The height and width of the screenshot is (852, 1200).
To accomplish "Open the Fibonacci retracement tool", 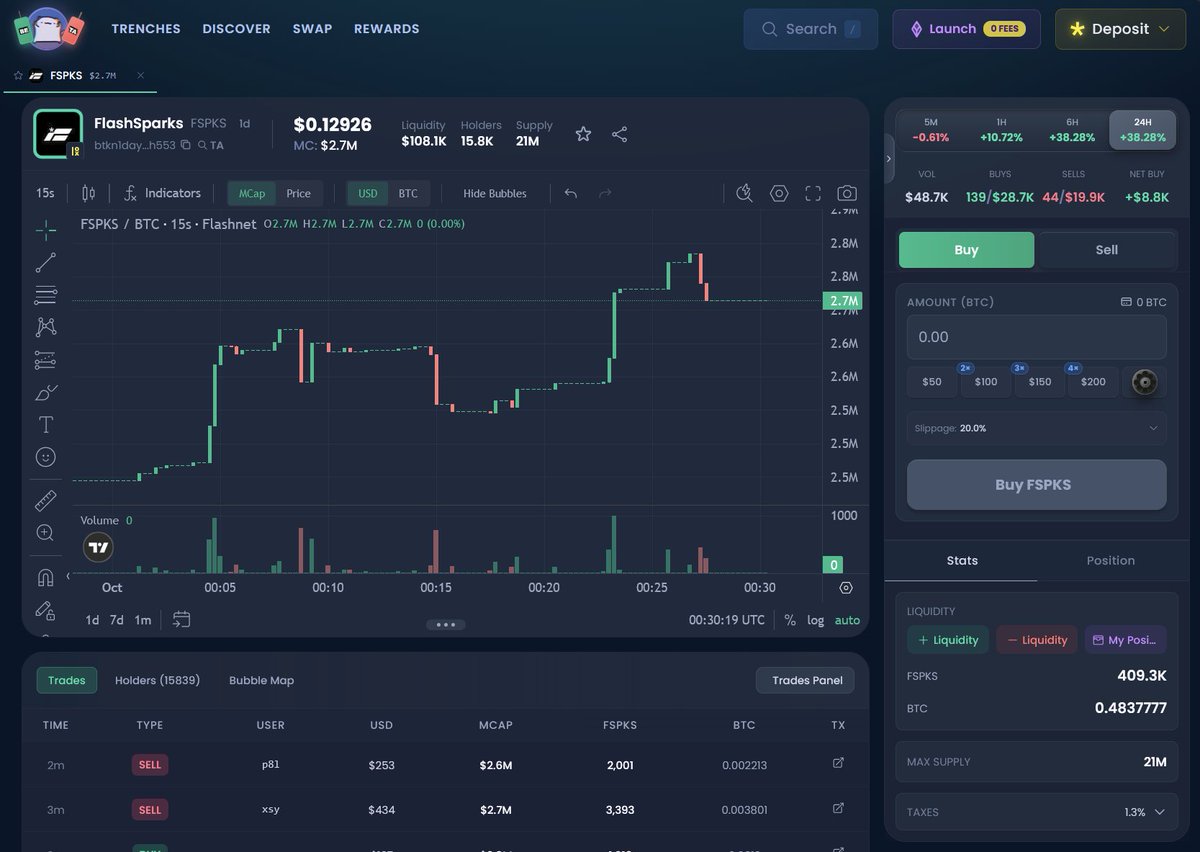I will 46,295.
